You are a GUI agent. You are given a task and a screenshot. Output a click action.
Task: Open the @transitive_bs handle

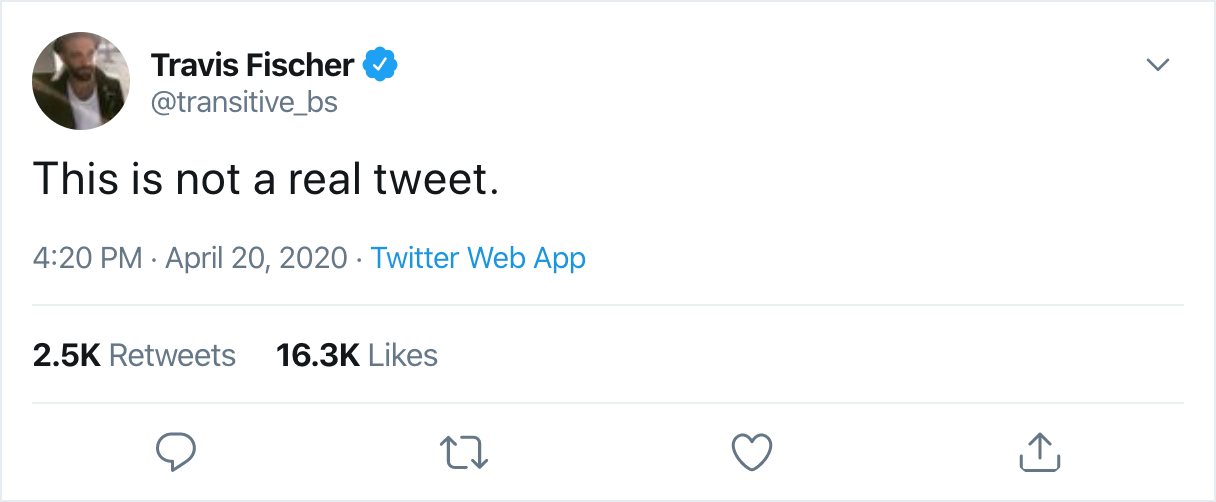pos(244,101)
